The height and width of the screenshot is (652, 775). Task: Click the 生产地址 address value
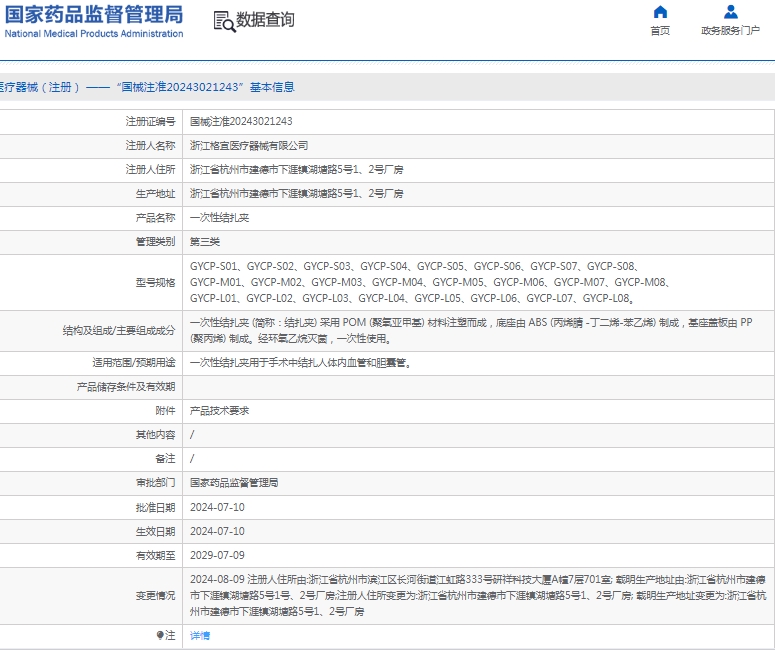click(x=297, y=193)
